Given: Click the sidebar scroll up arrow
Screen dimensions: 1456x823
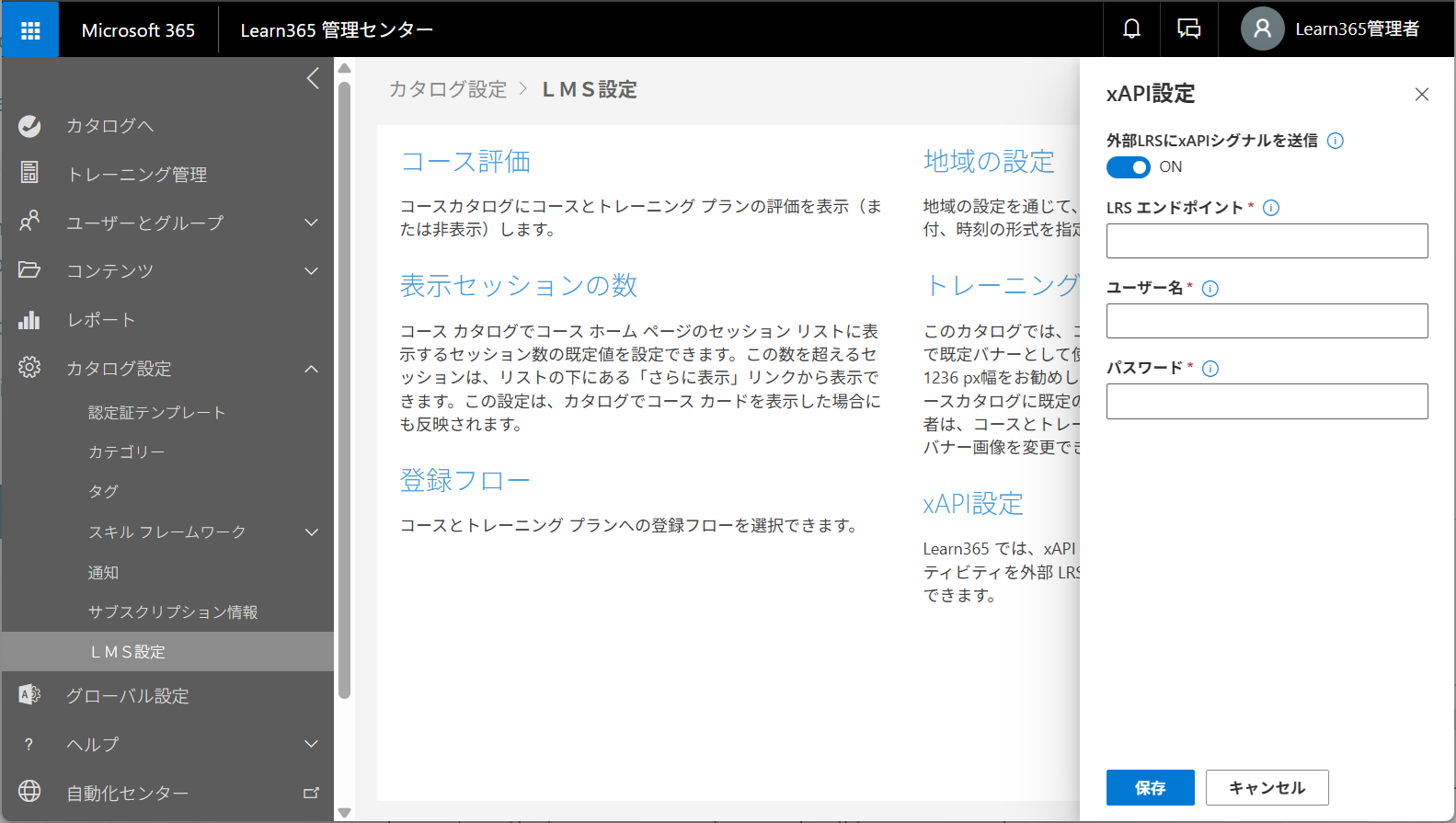Looking at the screenshot, I should point(345,68).
